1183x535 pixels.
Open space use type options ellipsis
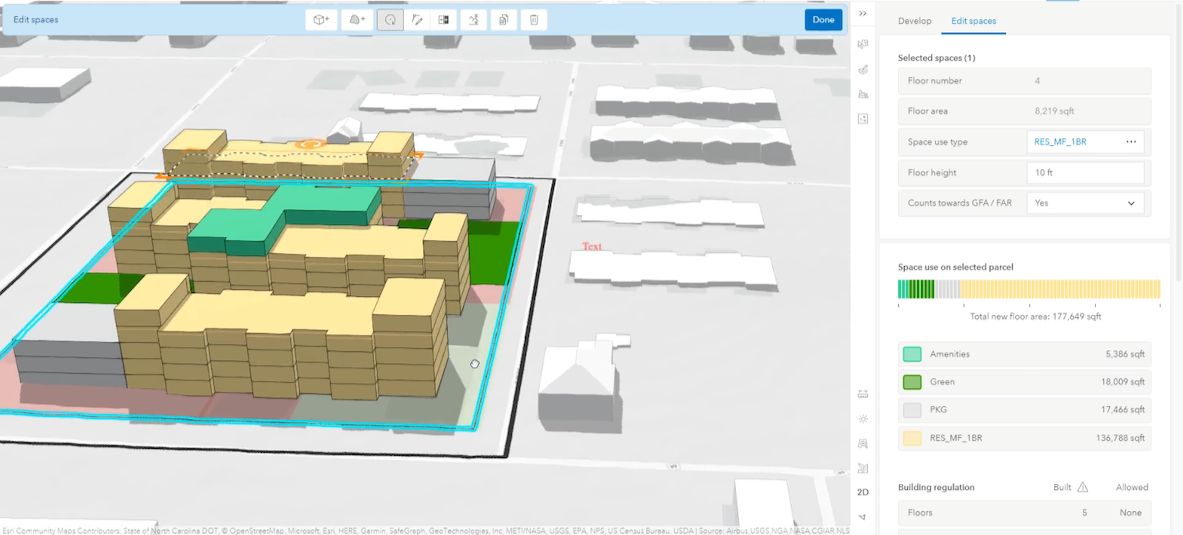click(1131, 142)
